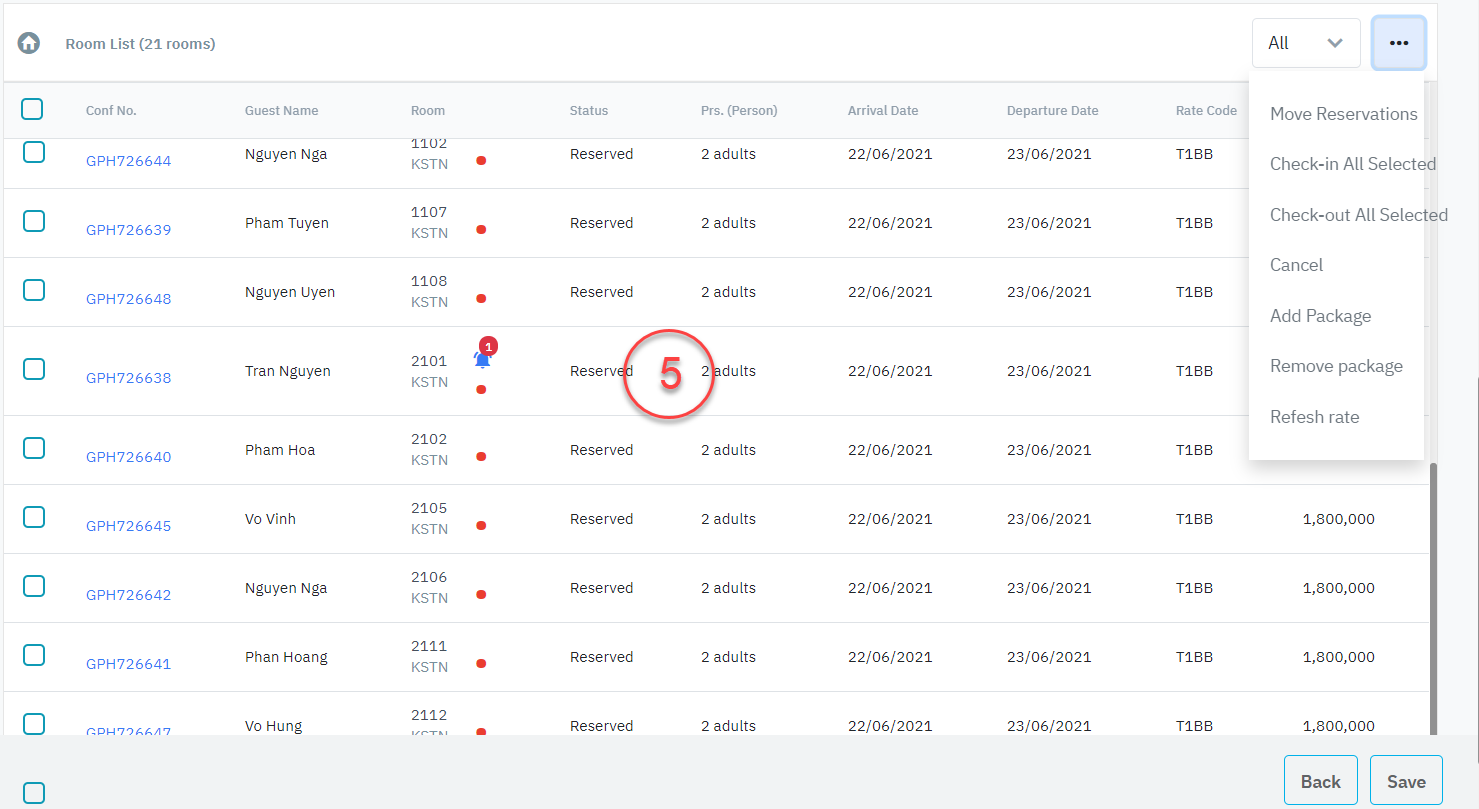The width and height of the screenshot is (1479, 809).
Task: Click the Back button
Action: pos(1320,781)
